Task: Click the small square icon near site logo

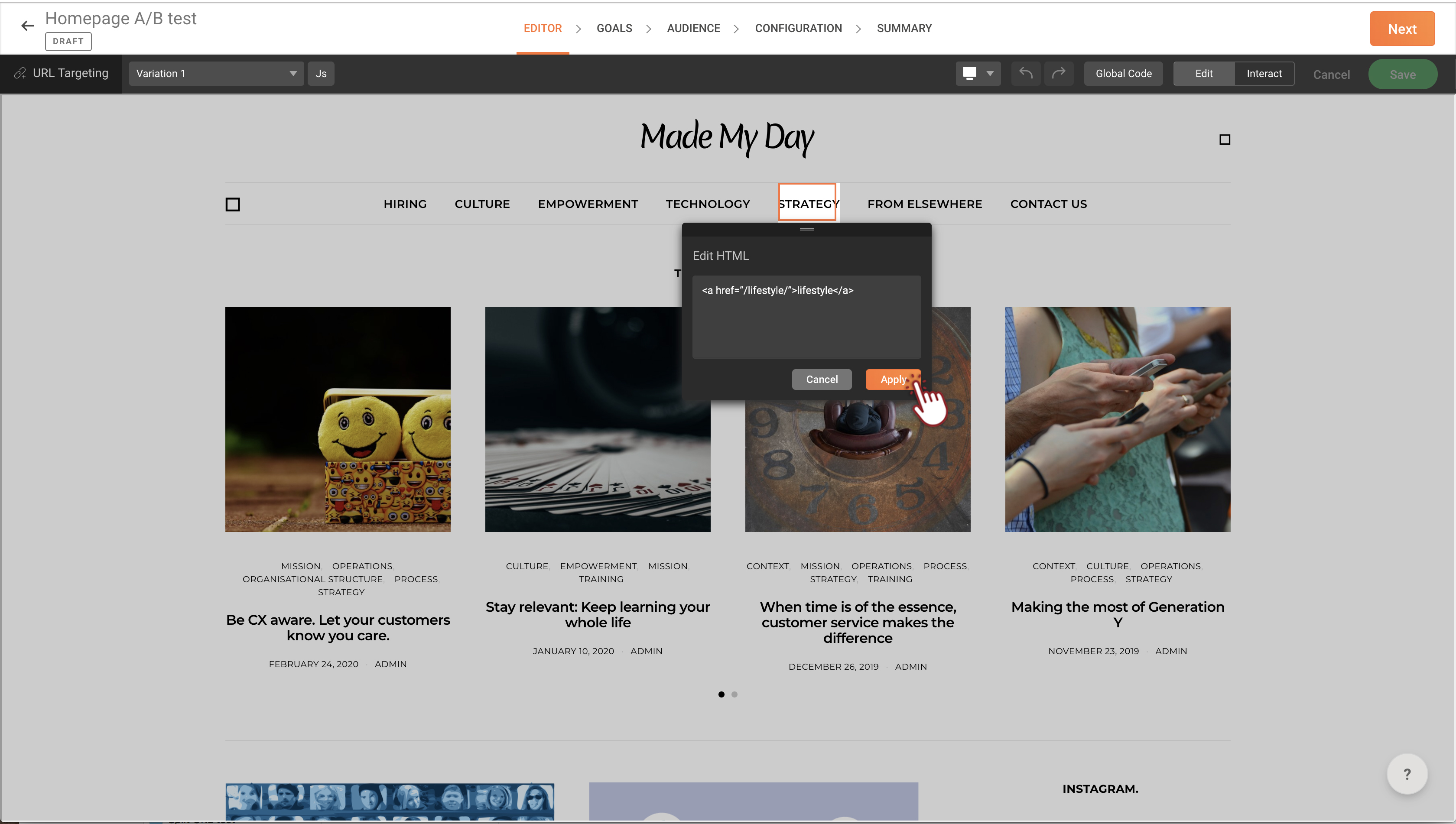Action: click(1225, 140)
